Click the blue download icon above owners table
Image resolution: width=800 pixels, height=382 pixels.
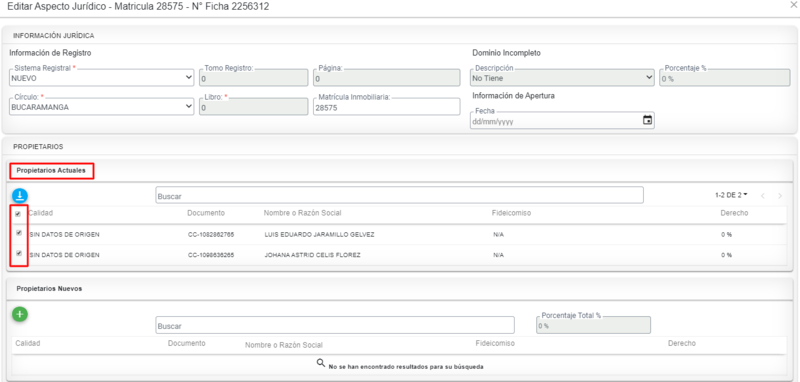[x=19, y=196]
